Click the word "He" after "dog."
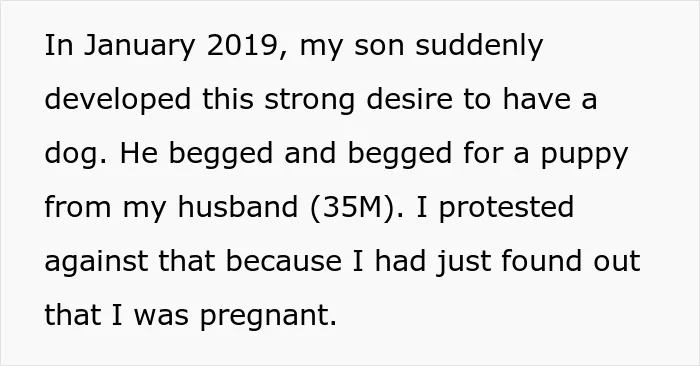Image resolution: width=700 pixels, height=366 pixels. [138, 153]
